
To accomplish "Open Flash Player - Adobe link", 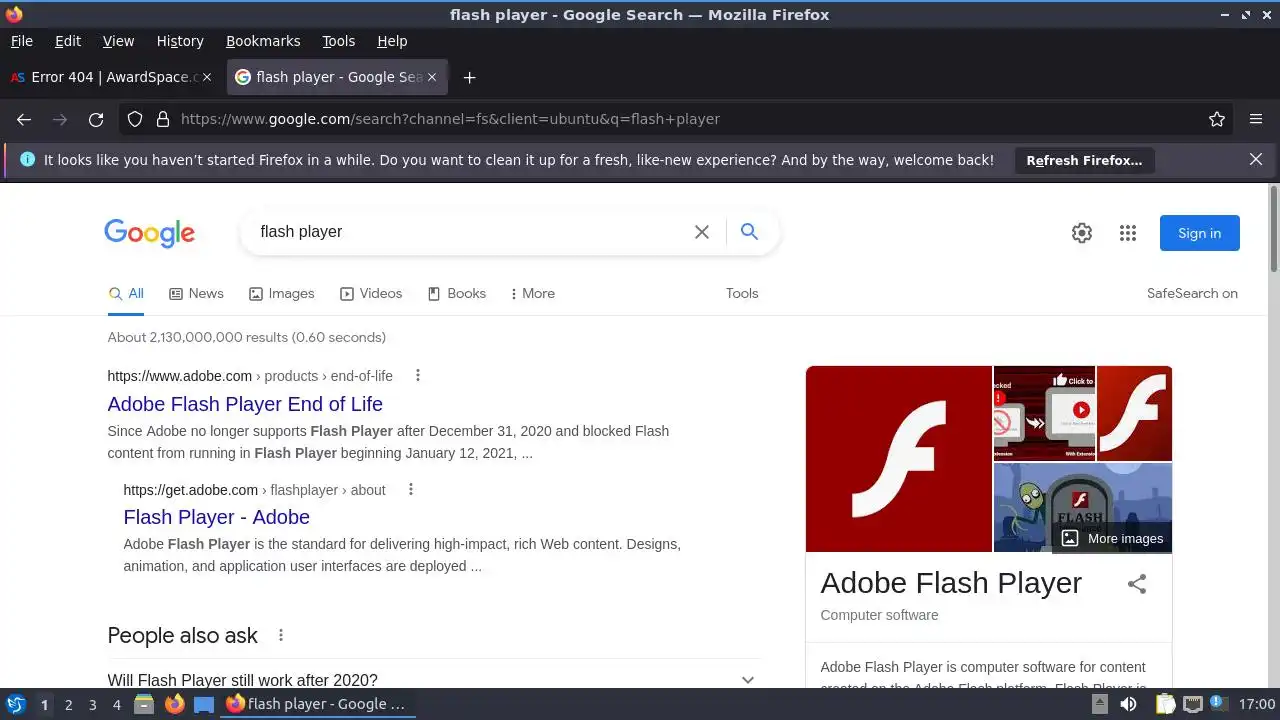I will click(217, 517).
